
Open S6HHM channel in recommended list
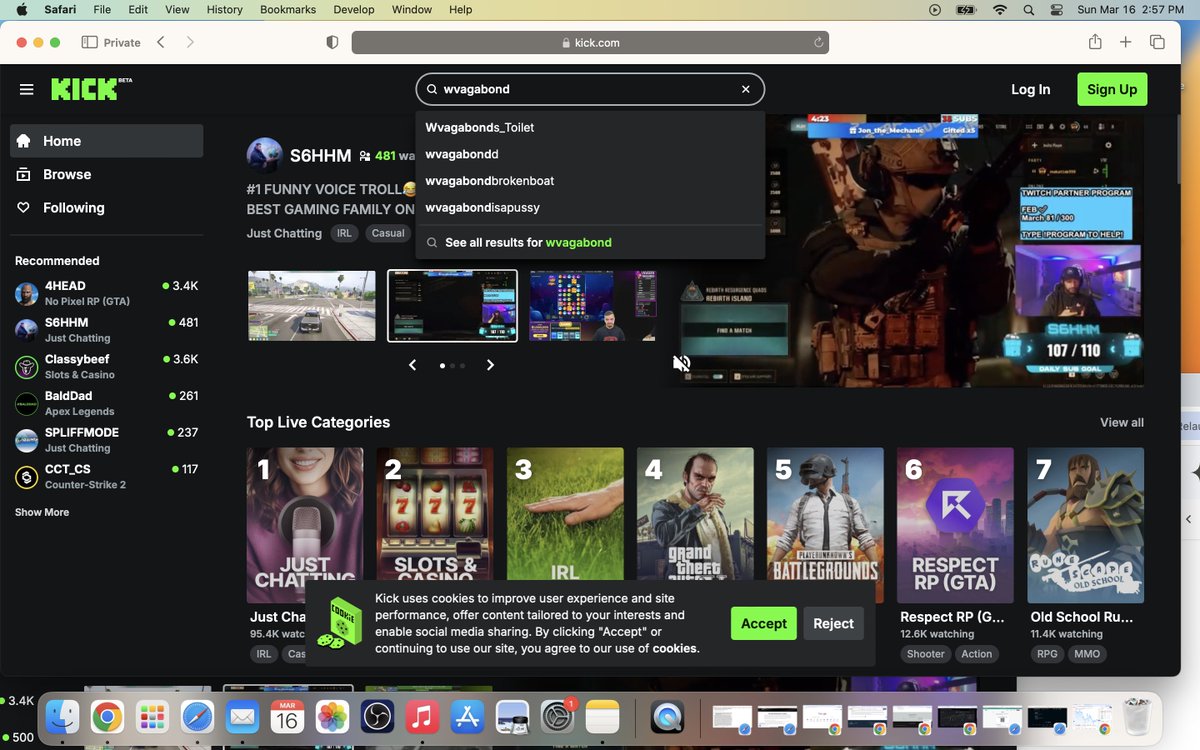click(x=106, y=329)
